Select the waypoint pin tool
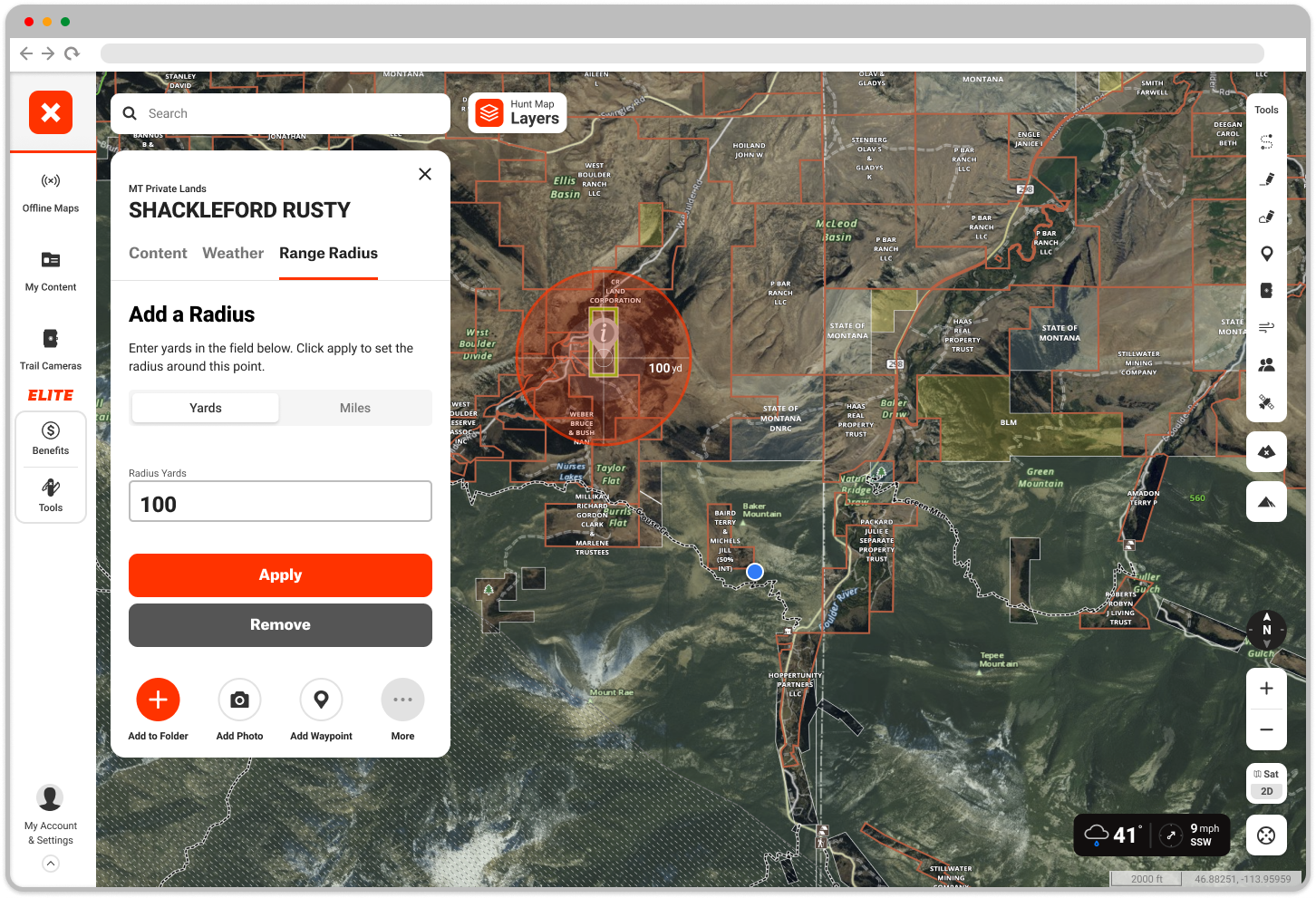 [1267, 254]
